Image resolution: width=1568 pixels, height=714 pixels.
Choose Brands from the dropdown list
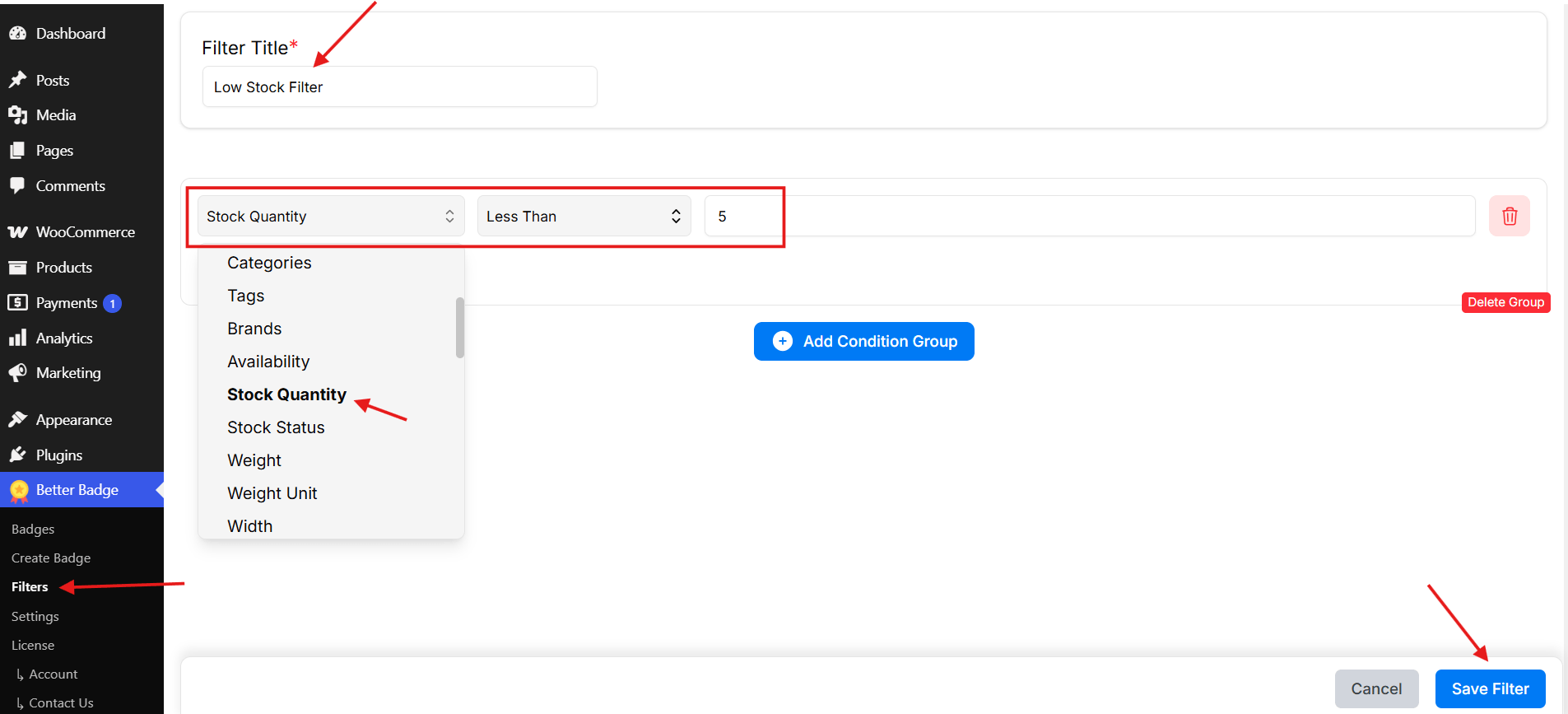pos(254,329)
